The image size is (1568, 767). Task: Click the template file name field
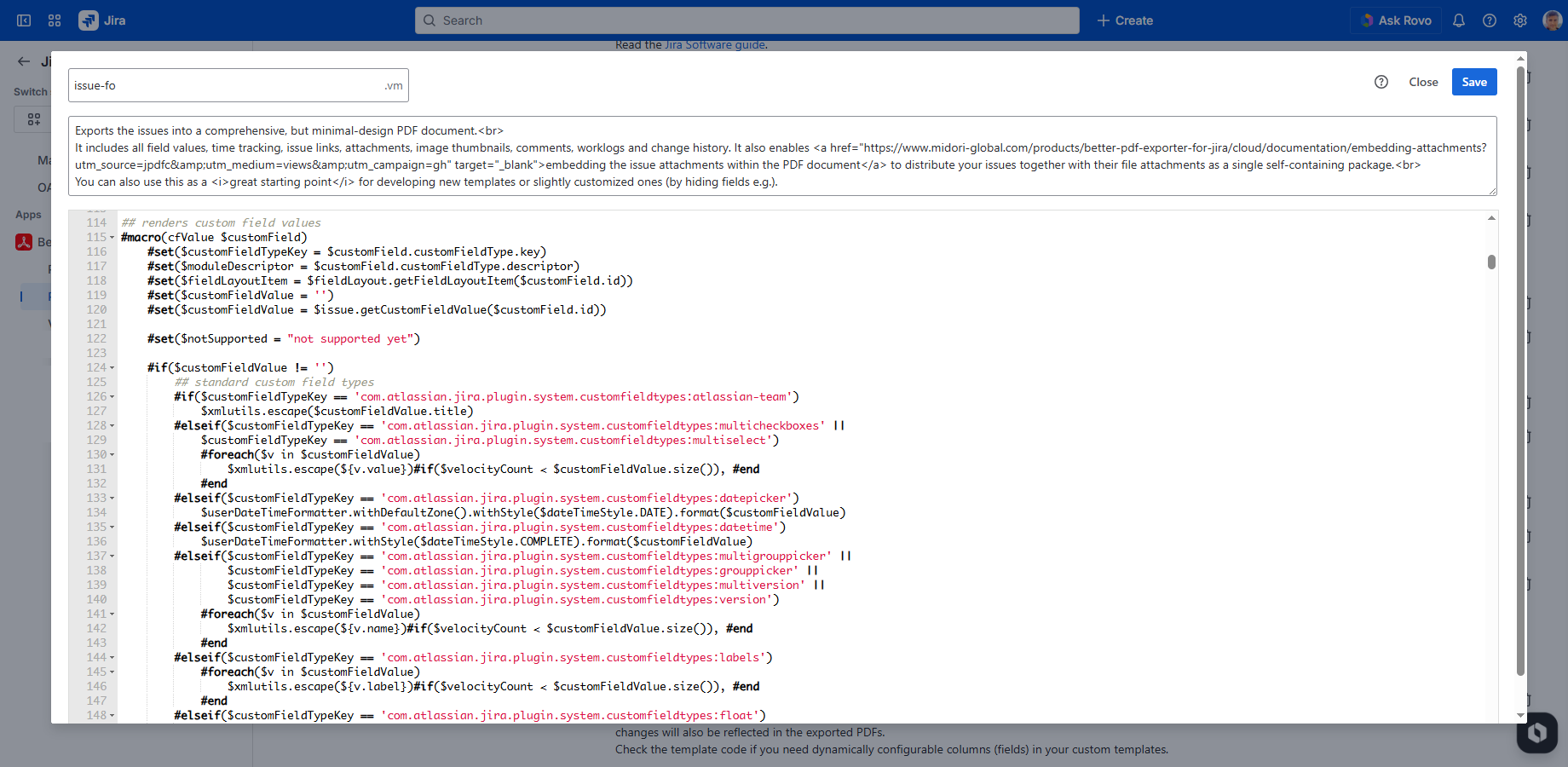[x=226, y=85]
